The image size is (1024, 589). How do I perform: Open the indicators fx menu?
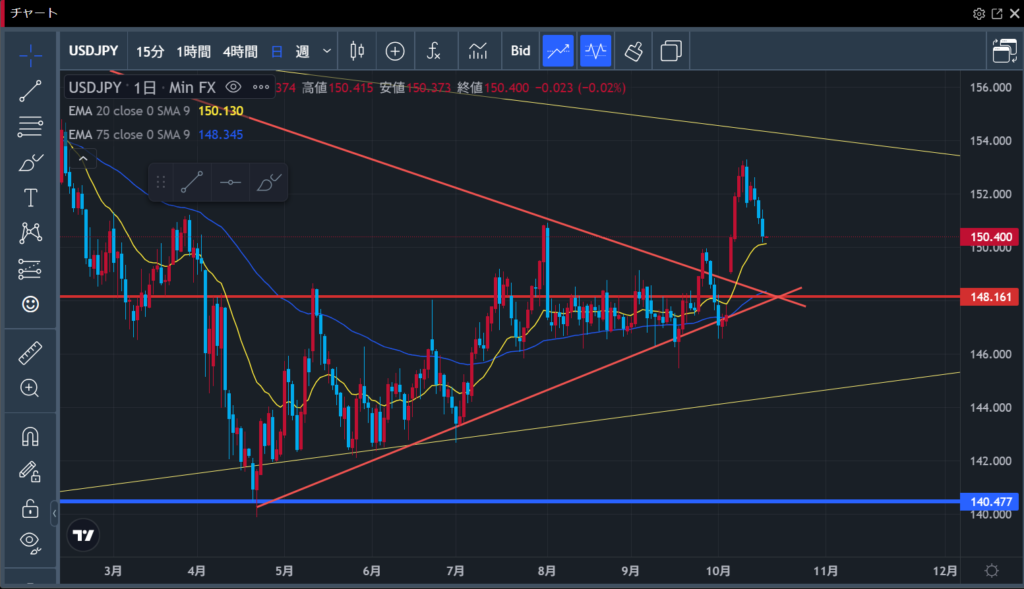(x=434, y=50)
